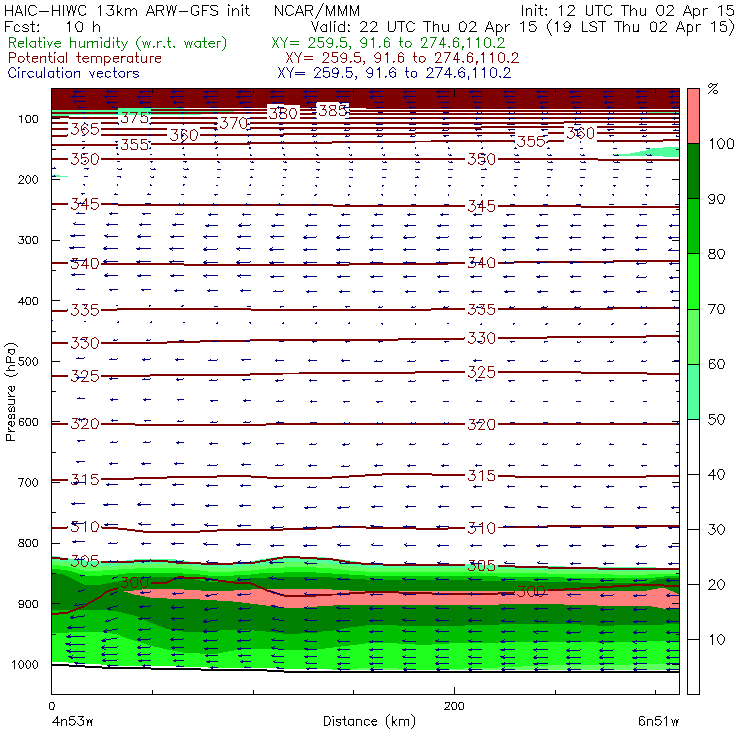Click the '600' pressure tick label
This screenshot has height=740, width=740.
coord(28,422)
